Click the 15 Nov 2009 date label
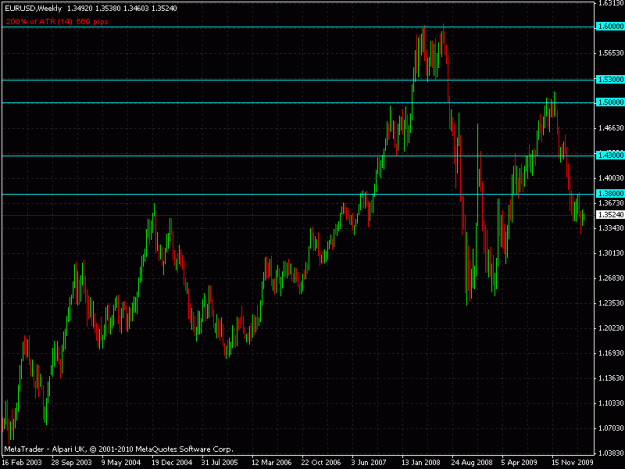 572,463
